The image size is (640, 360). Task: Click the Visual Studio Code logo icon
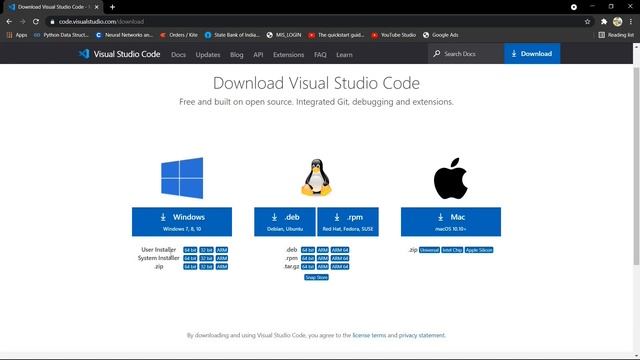pos(84,54)
